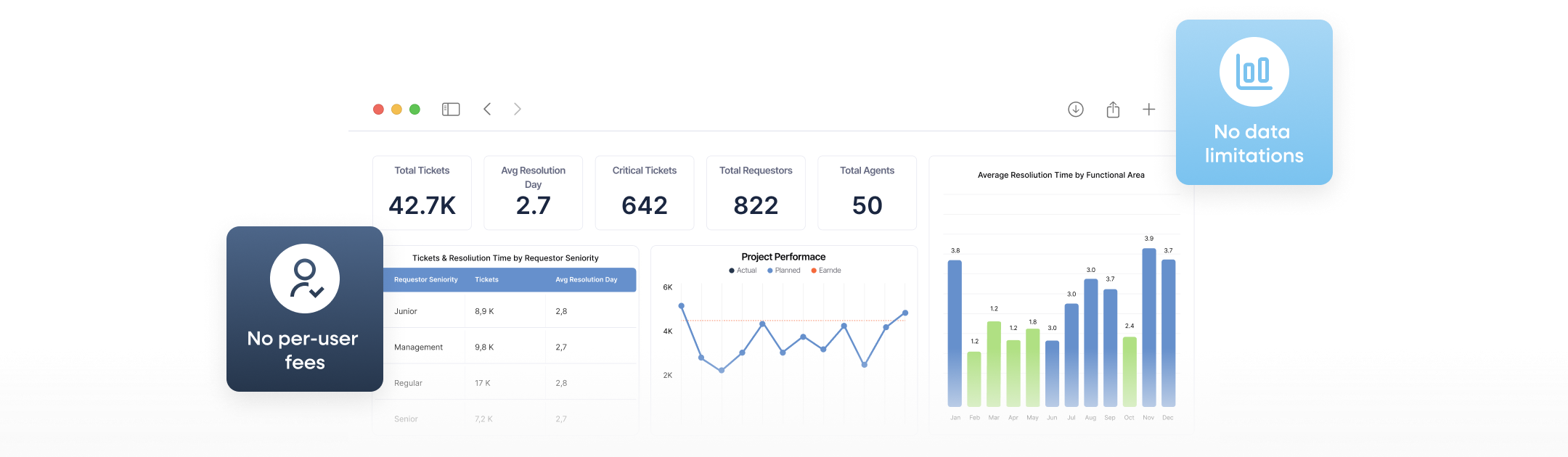Select the Critical Tickets 642 card
The height and width of the screenshot is (457, 1568).
[644, 193]
